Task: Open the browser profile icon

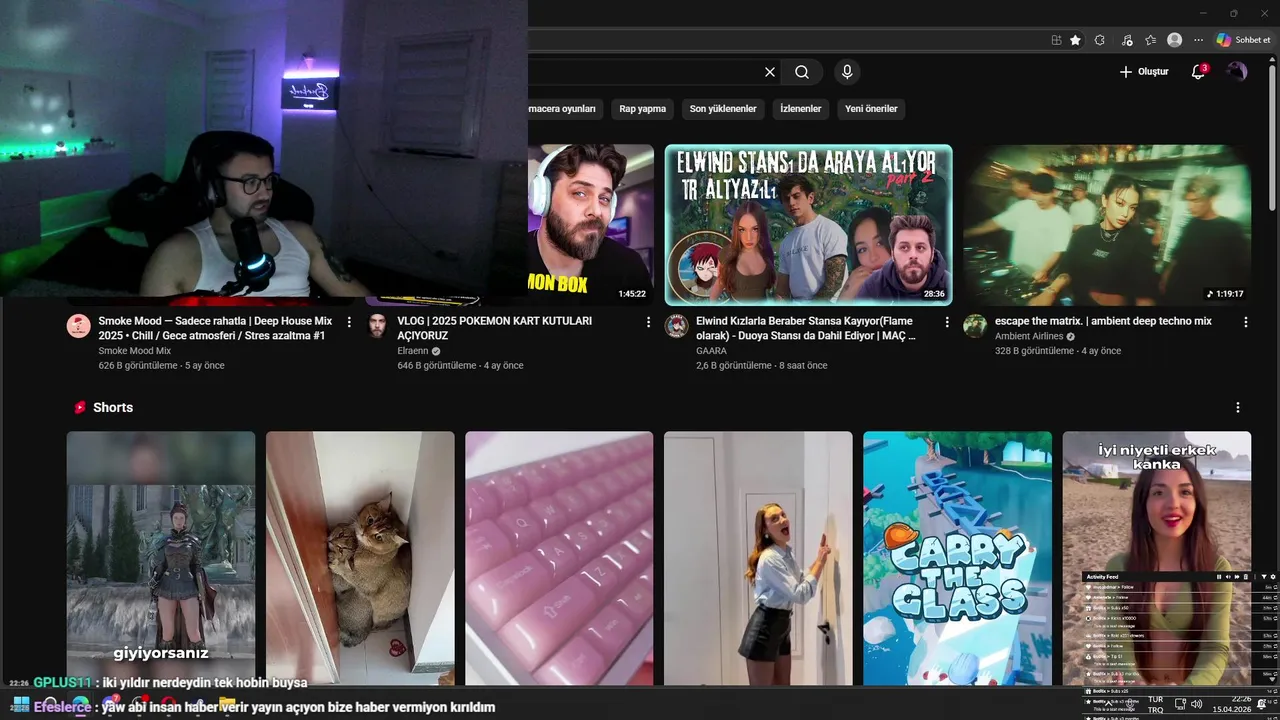Action: point(1175,40)
